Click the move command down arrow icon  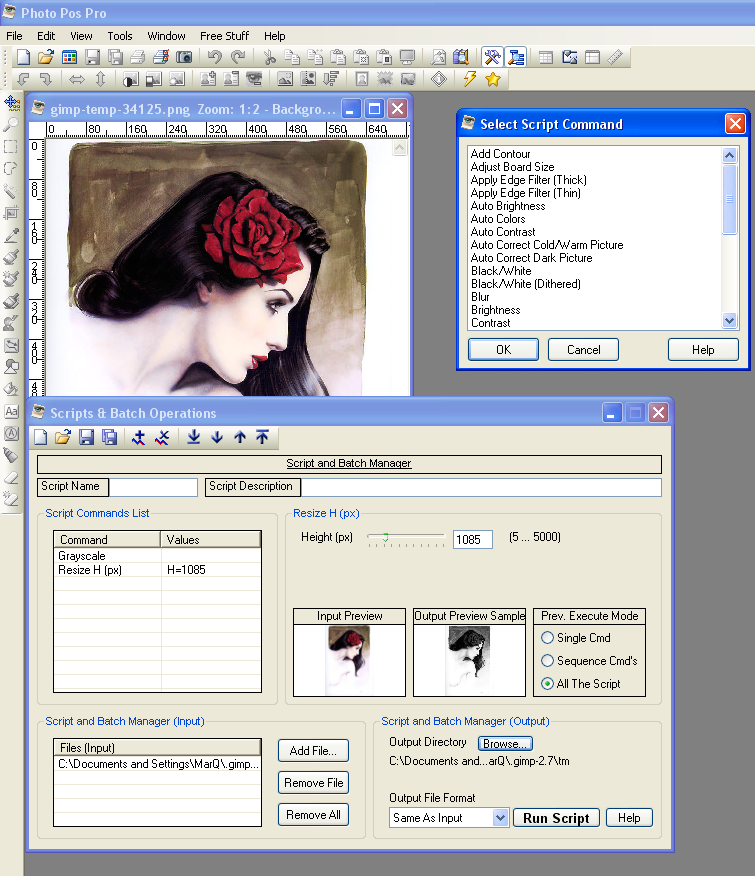[x=217, y=437]
